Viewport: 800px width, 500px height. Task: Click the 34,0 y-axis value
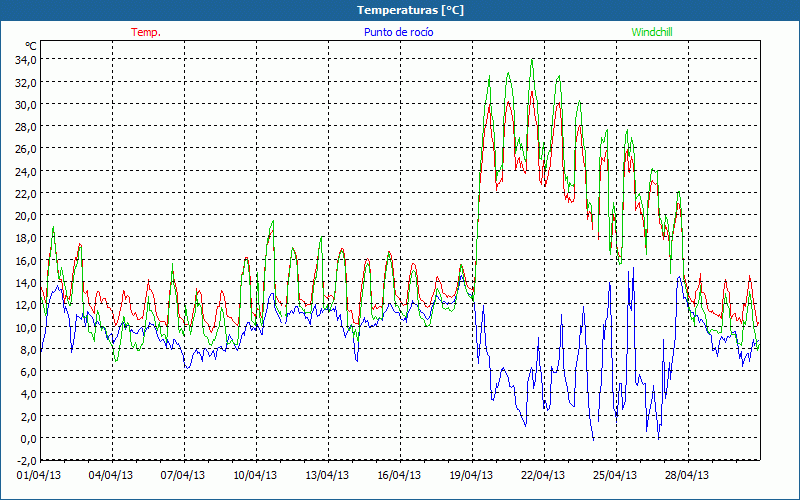(26, 60)
